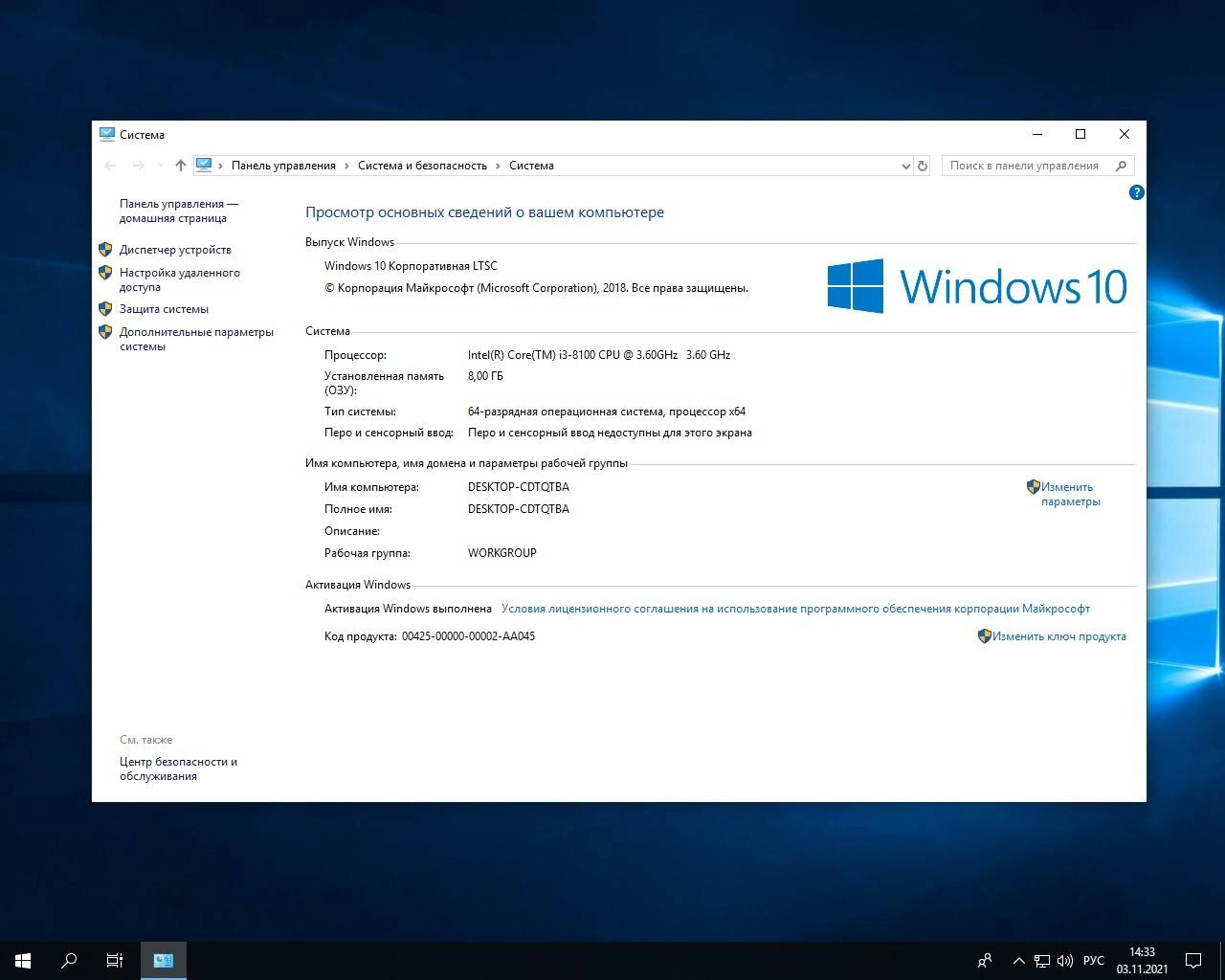Go forward with the navigation arrow
This screenshot has height=980, width=1225.
click(139, 166)
